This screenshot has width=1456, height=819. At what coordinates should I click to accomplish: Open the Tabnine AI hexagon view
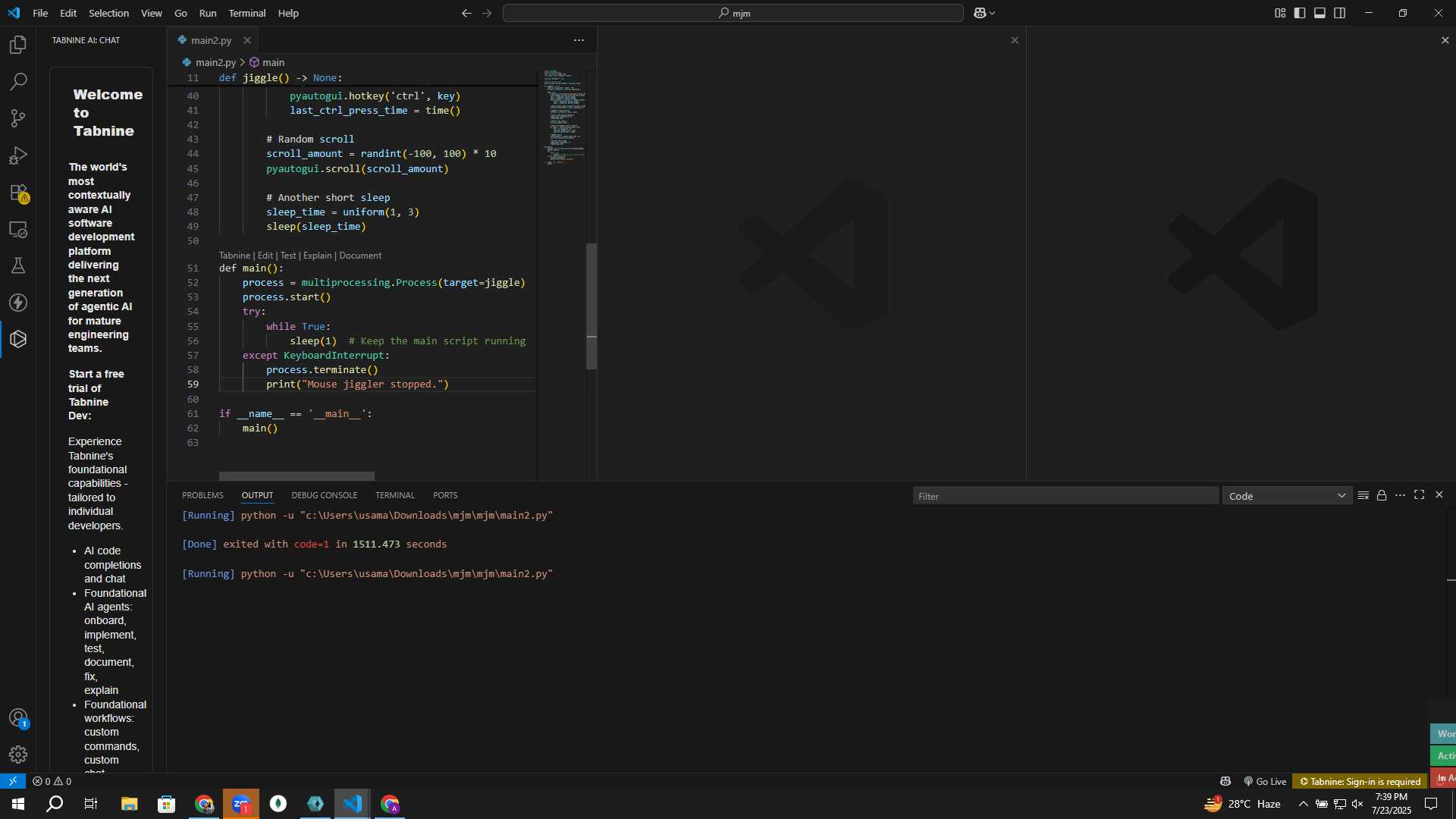(x=18, y=339)
